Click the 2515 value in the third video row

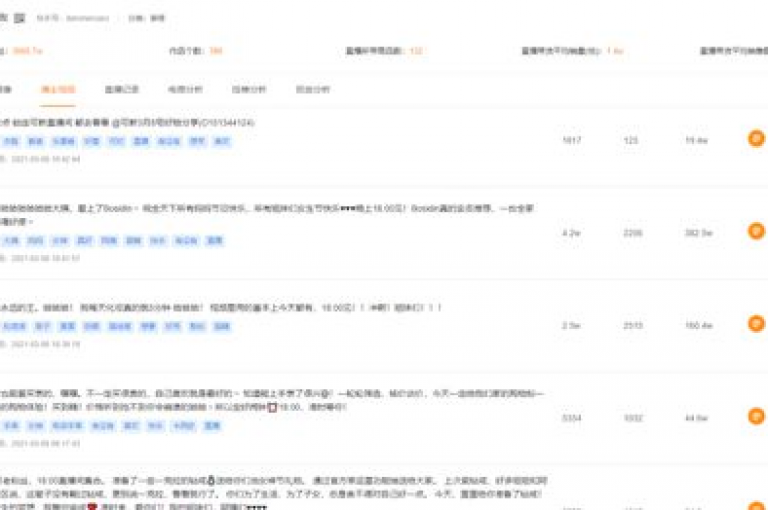(633, 325)
